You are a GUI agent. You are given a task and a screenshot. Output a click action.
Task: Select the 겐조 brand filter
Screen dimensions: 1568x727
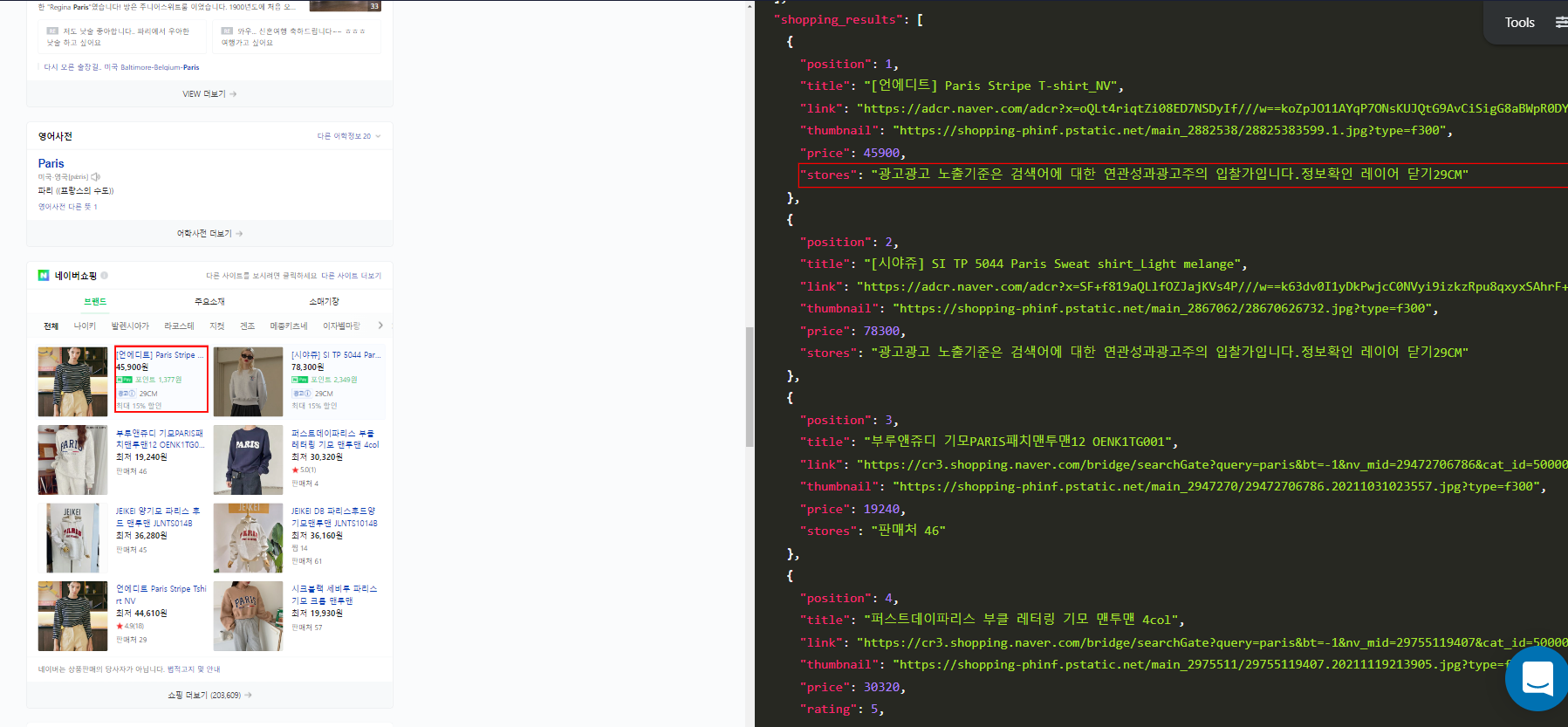tap(248, 326)
